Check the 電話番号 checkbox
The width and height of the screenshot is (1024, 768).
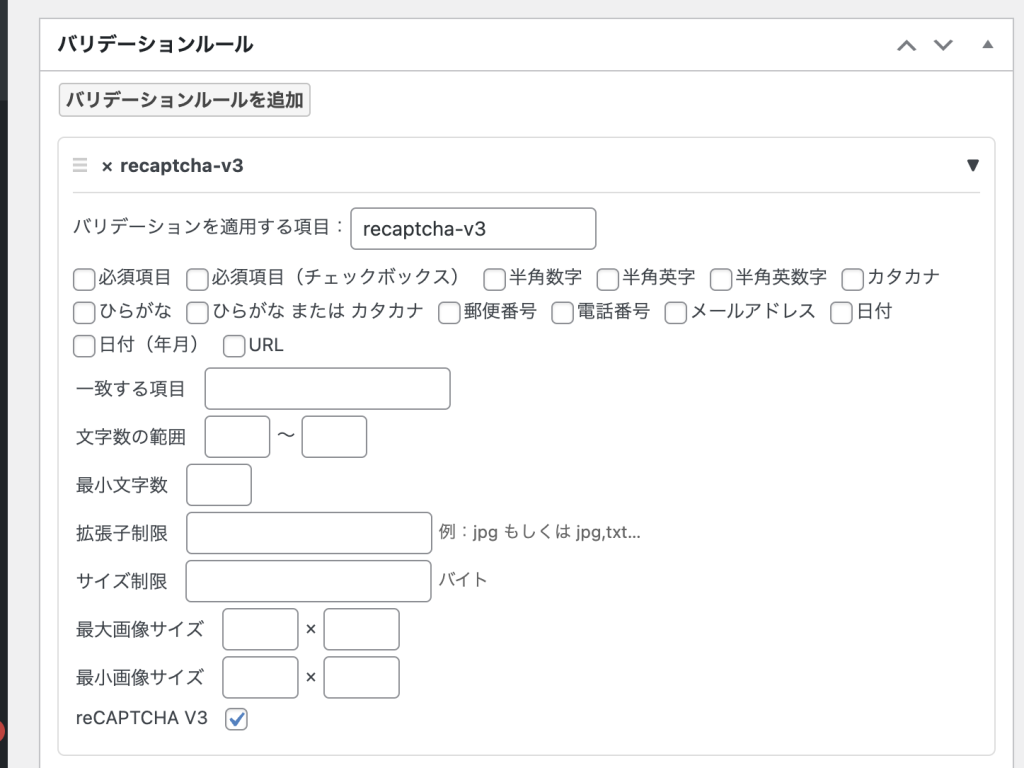pos(562,313)
